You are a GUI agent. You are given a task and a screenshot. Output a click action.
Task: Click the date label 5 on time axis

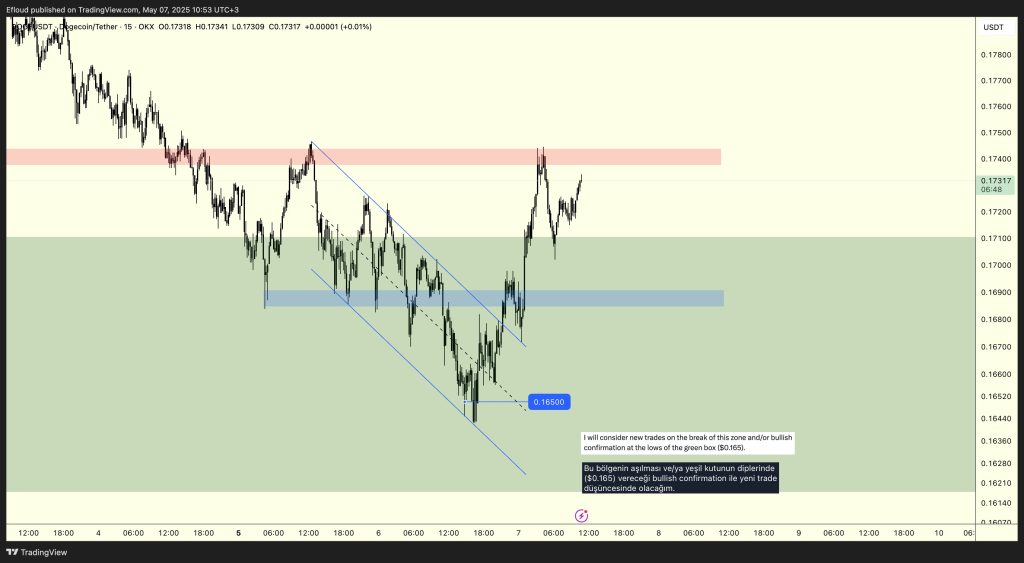[x=239, y=533]
